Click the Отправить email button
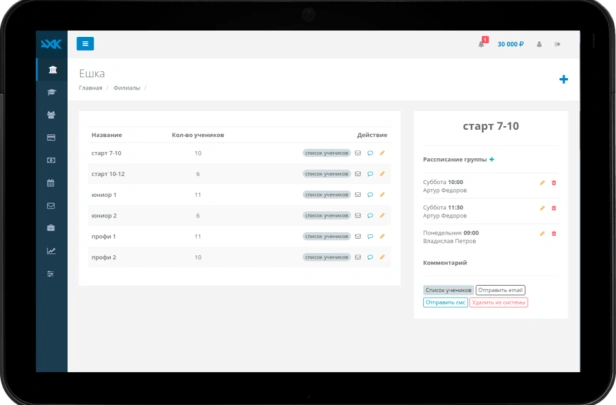The image size is (616, 405). point(500,290)
